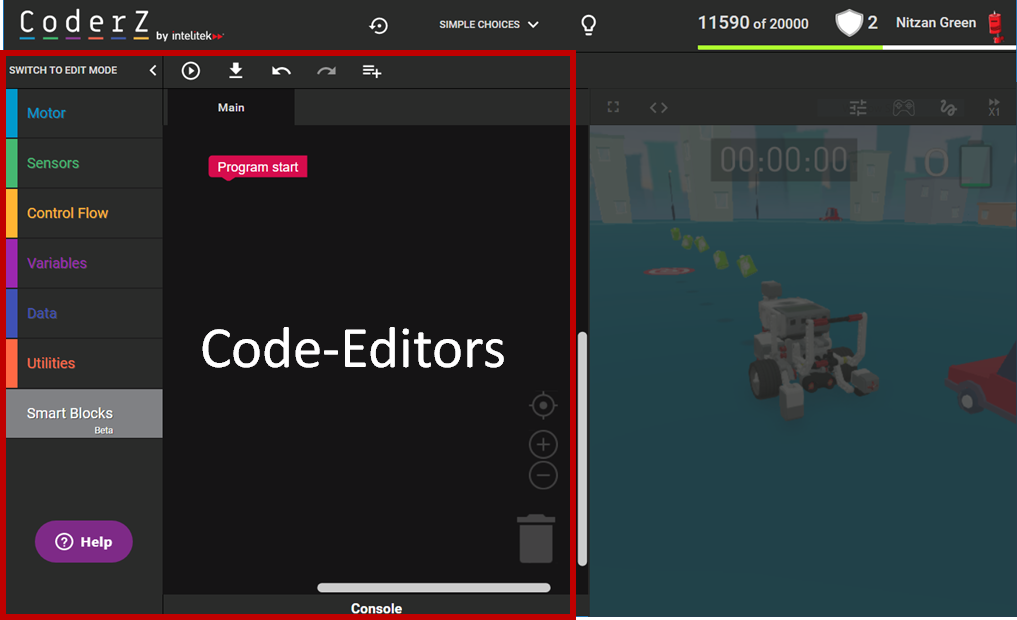Toggle fullscreen on the simulation view

tap(613, 107)
